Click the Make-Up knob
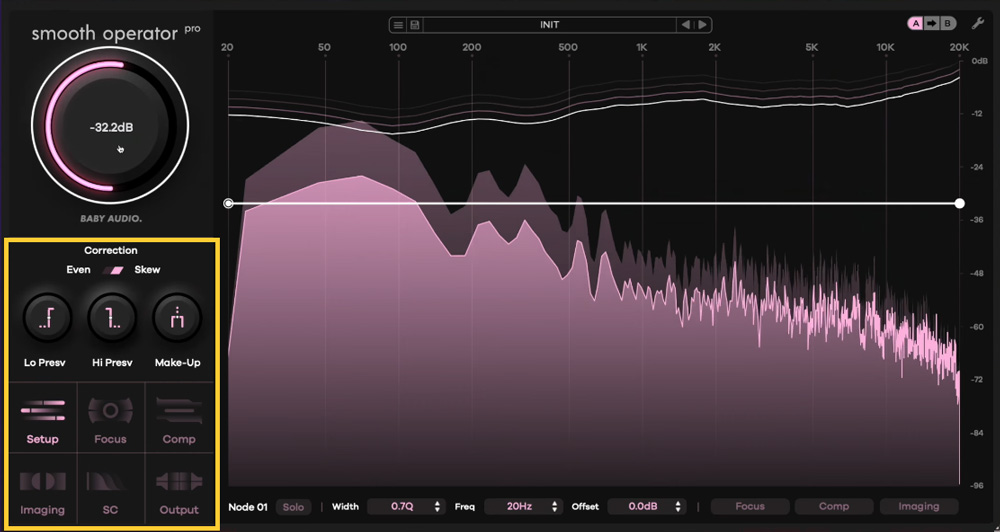1000x532 pixels. [x=177, y=318]
